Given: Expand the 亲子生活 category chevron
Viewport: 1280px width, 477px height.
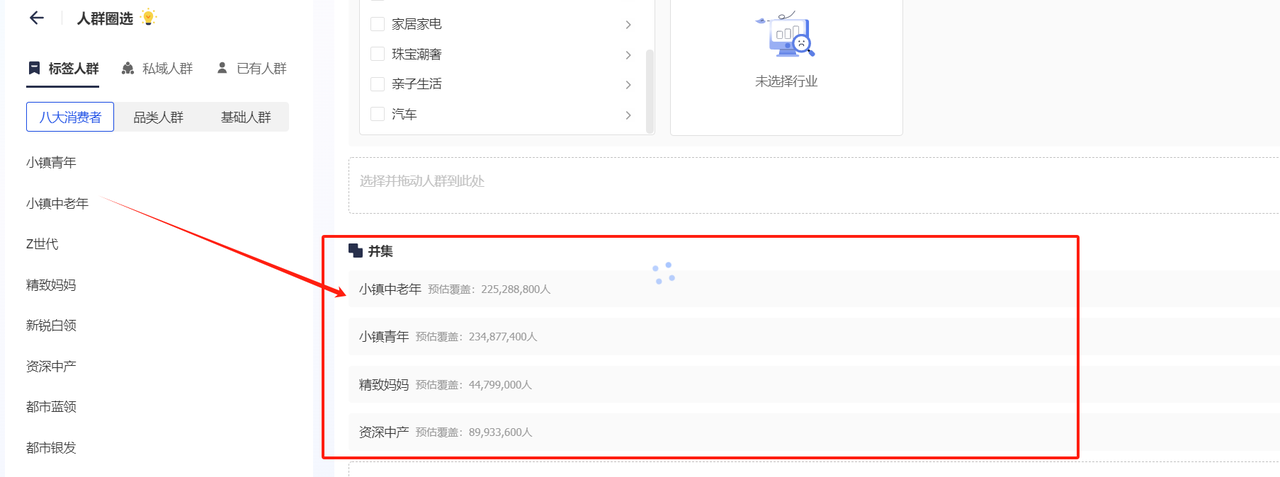Looking at the screenshot, I should 628,84.
